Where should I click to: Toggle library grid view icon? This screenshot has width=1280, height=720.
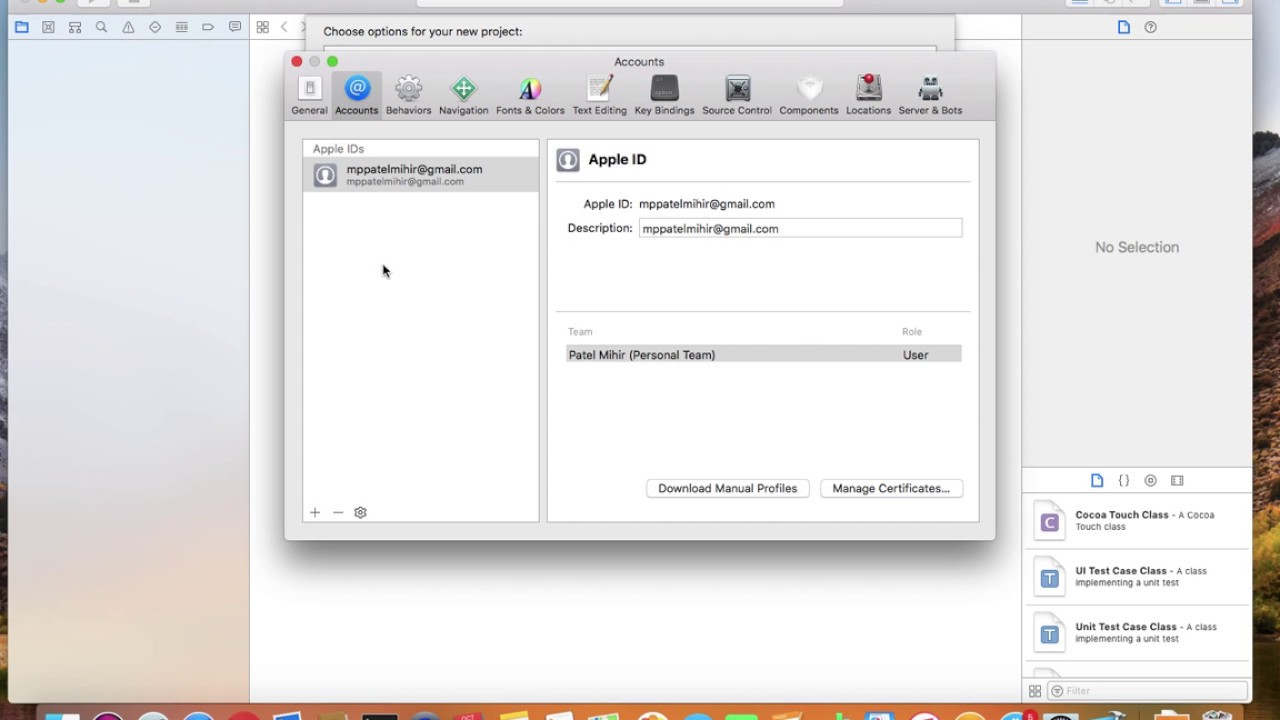pos(1035,691)
